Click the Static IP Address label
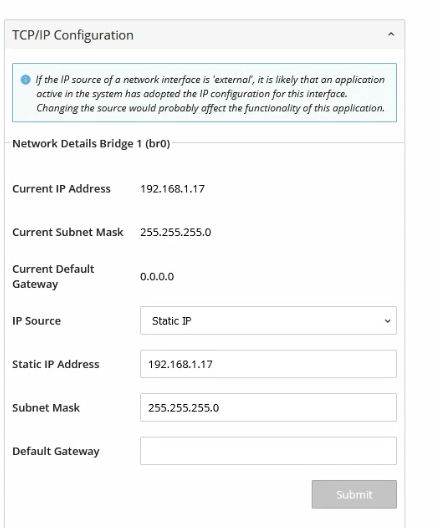Screen dimensions: 435x528 tap(56, 364)
